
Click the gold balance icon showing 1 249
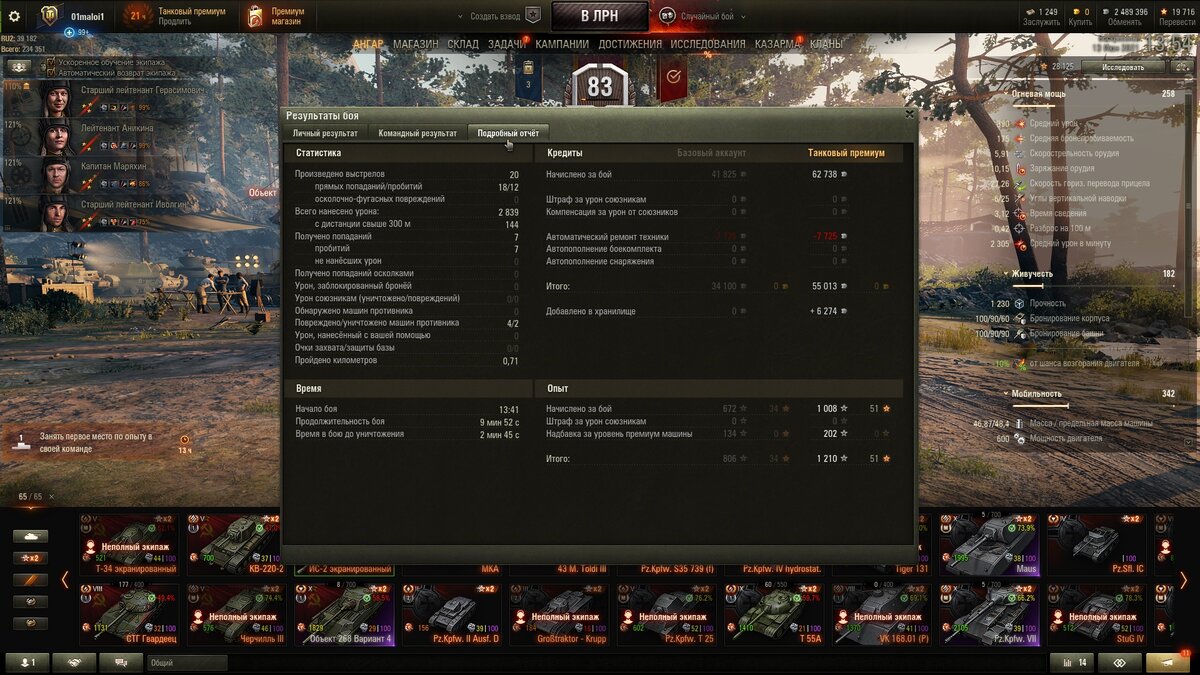pyautogui.click(x=1030, y=11)
